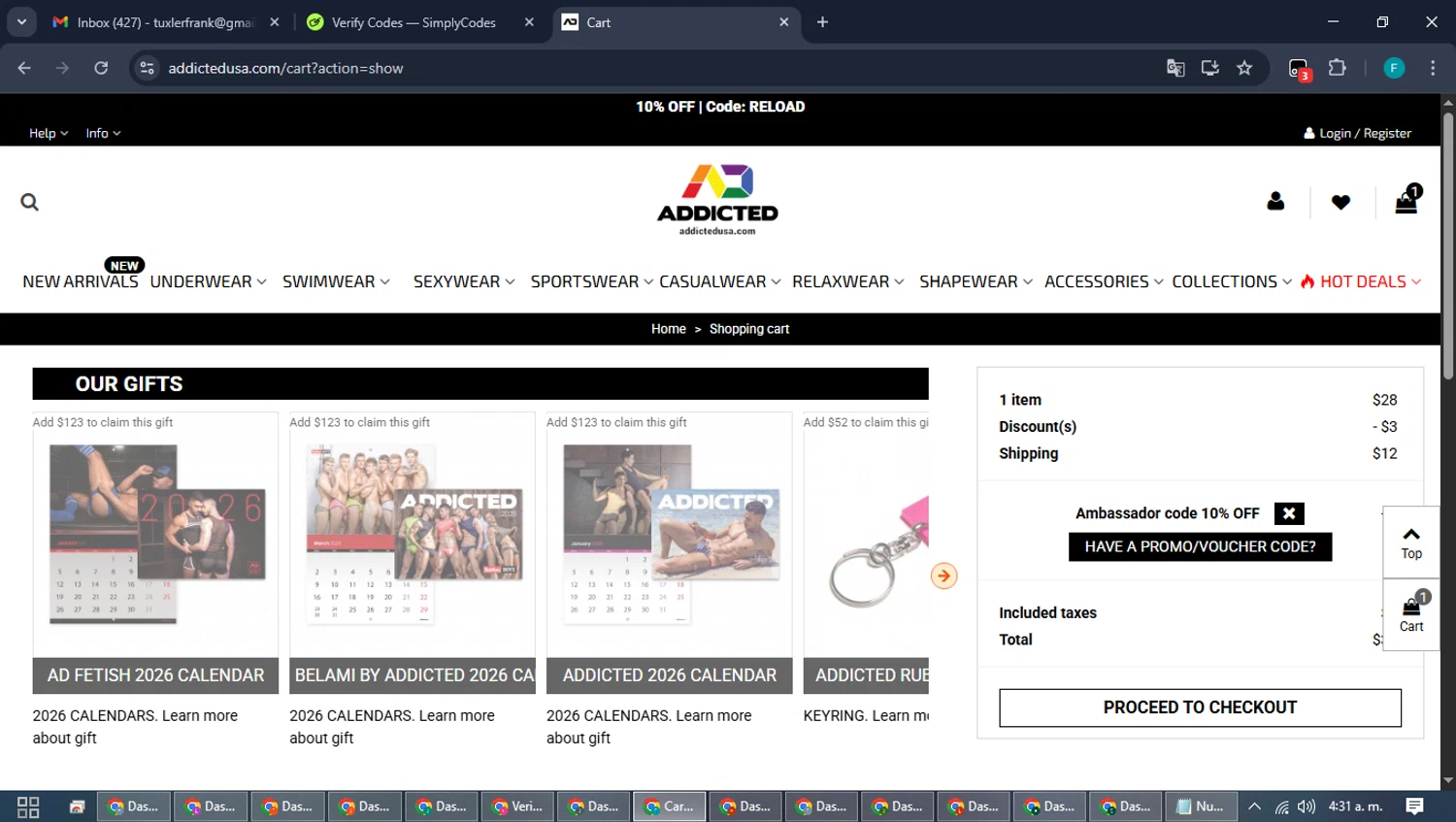
Task: Close the Gmail Inbox tab
Action: [275, 22]
